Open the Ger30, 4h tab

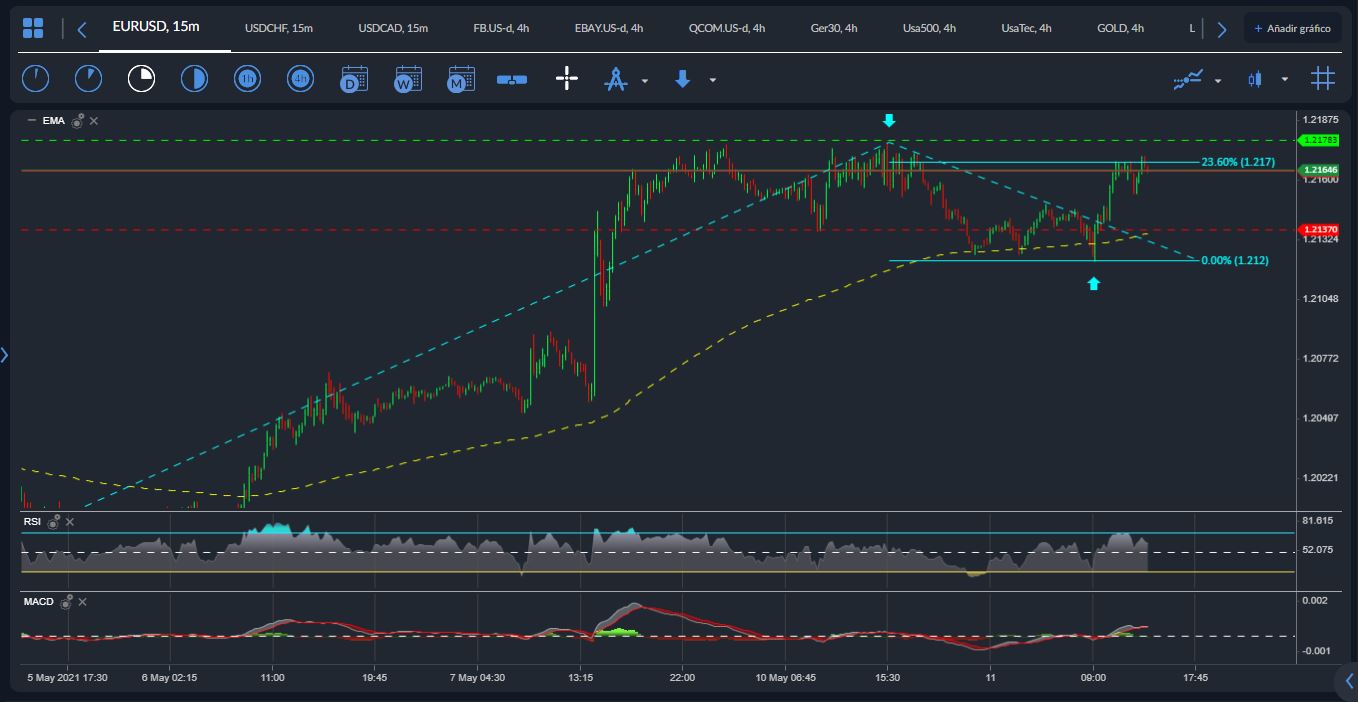click(834, 28)
